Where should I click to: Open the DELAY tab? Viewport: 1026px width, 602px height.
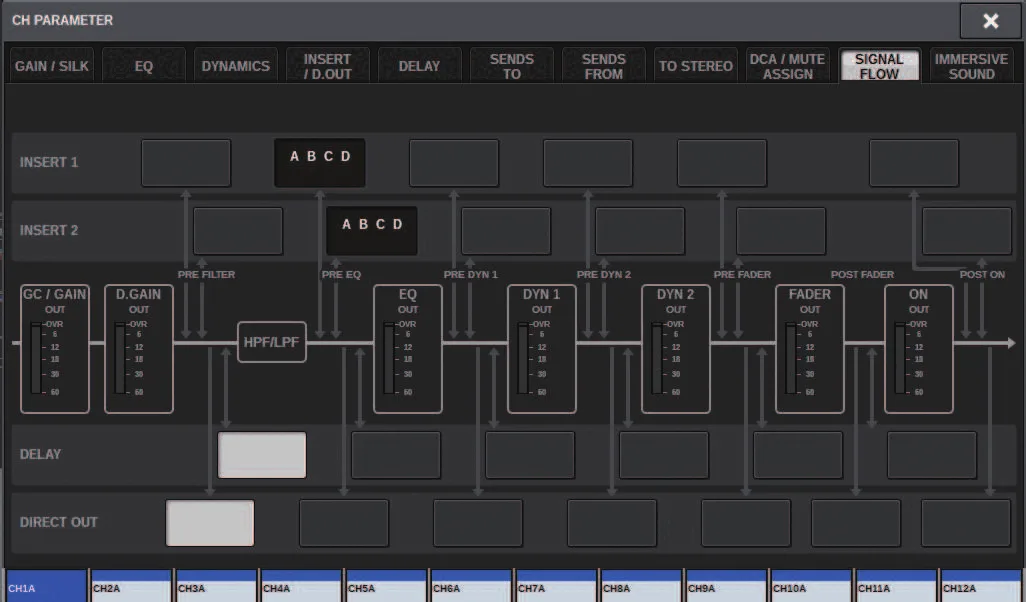pos(419,66)
